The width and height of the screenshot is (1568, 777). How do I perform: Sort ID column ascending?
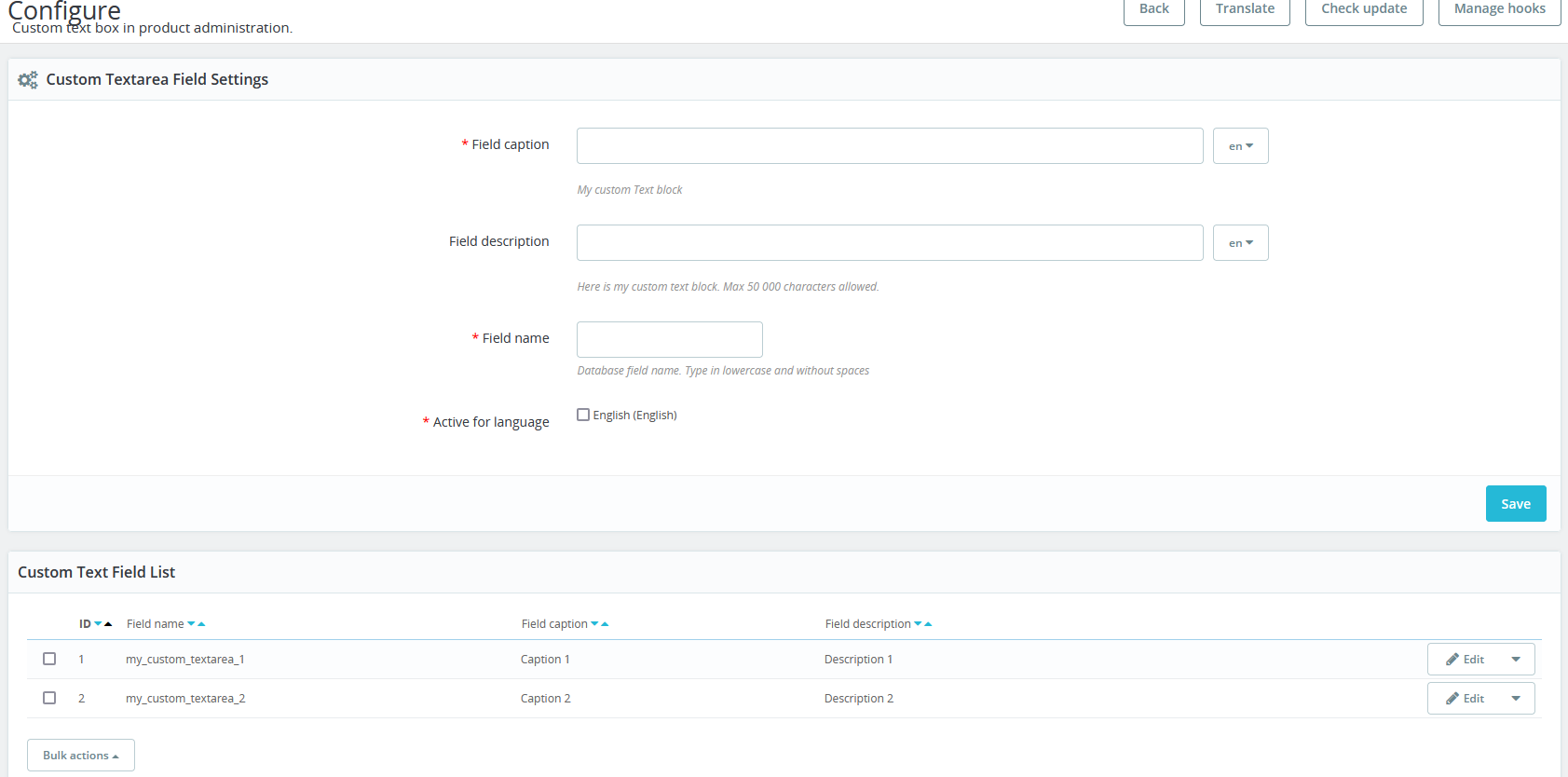point(108,624)
